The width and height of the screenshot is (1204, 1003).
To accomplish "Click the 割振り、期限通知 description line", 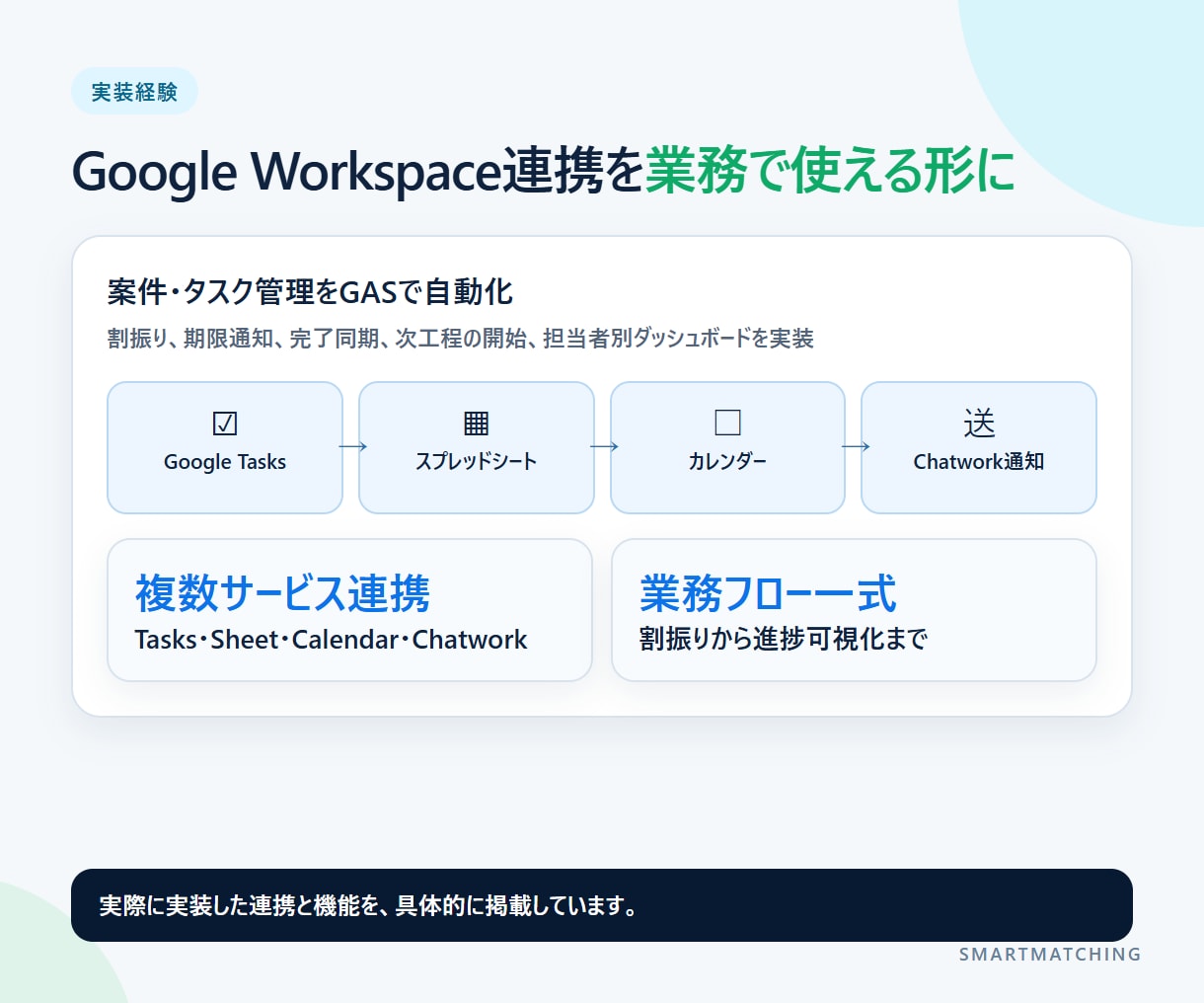I will click(460, 339).
